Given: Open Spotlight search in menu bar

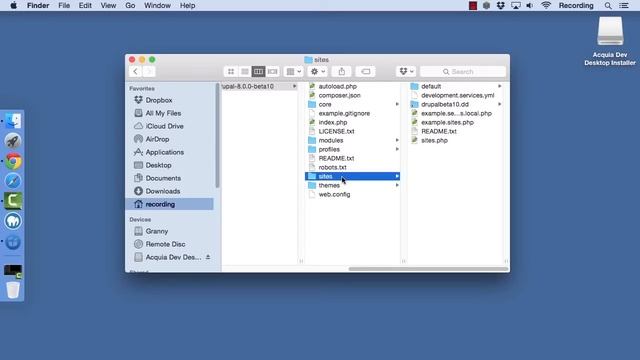Looking at the screenshot, I should (608, 6).
